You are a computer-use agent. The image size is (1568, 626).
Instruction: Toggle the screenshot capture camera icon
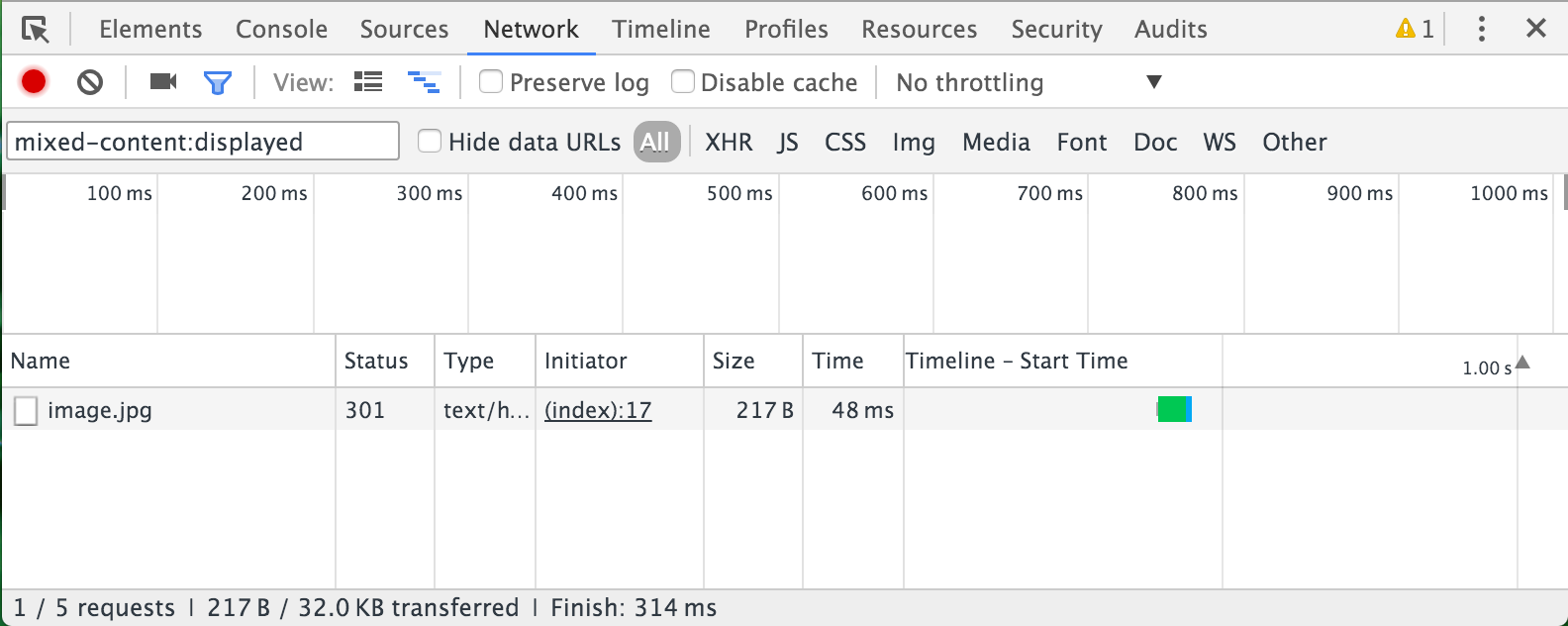(x=163, y=82)
